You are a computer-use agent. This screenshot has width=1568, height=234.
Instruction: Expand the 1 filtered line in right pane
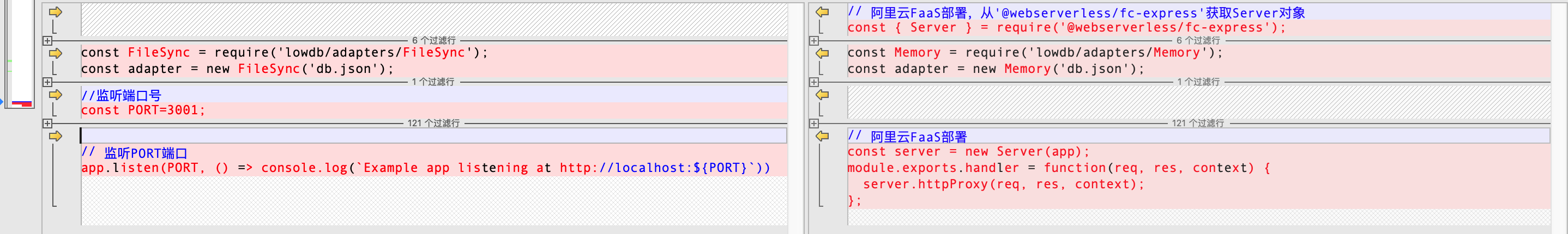click(814, 82)
